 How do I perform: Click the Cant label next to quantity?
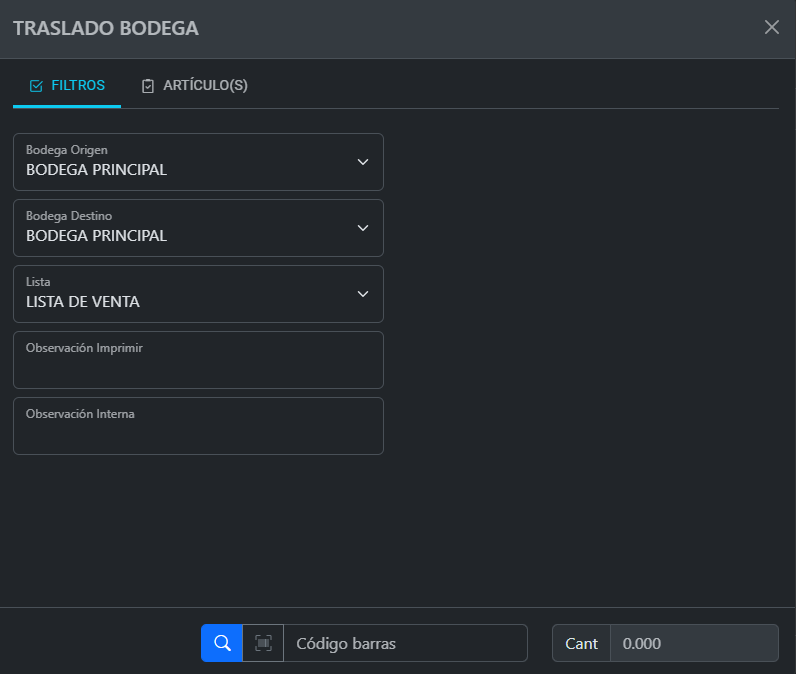click(581, 643)
